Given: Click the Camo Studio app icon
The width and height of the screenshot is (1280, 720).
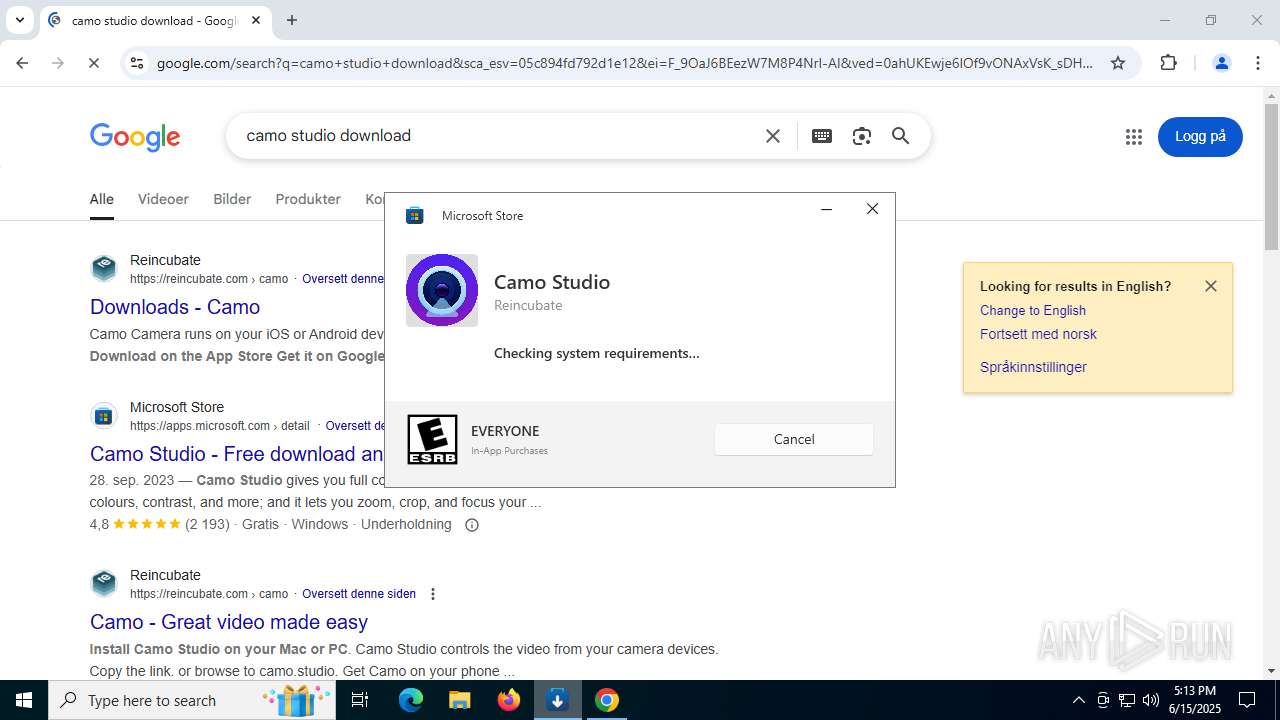Looking at the screenshot, I should [442, 290].
